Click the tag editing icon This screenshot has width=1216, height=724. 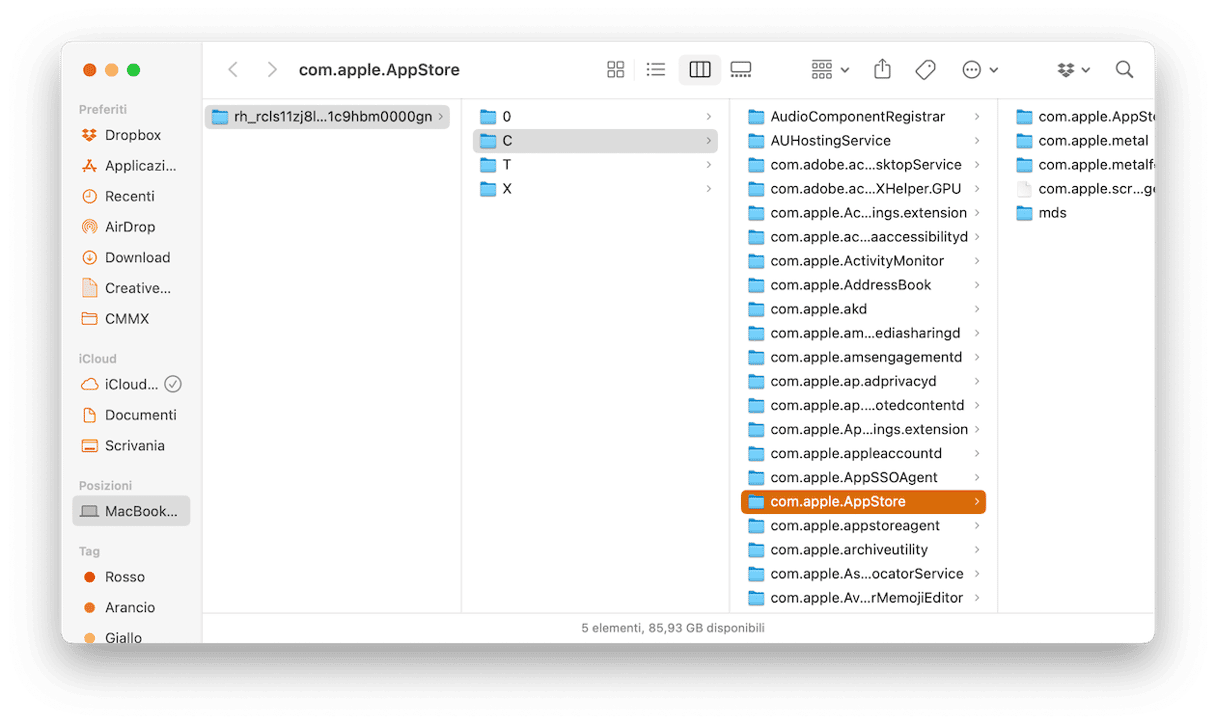point(925,70)
